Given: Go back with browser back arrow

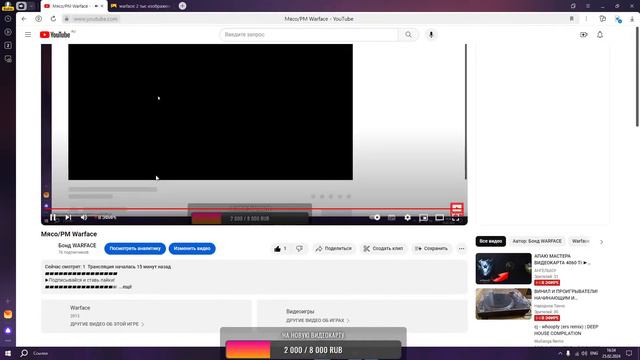Looking at the screenshot, I should [x=24, y=19].
